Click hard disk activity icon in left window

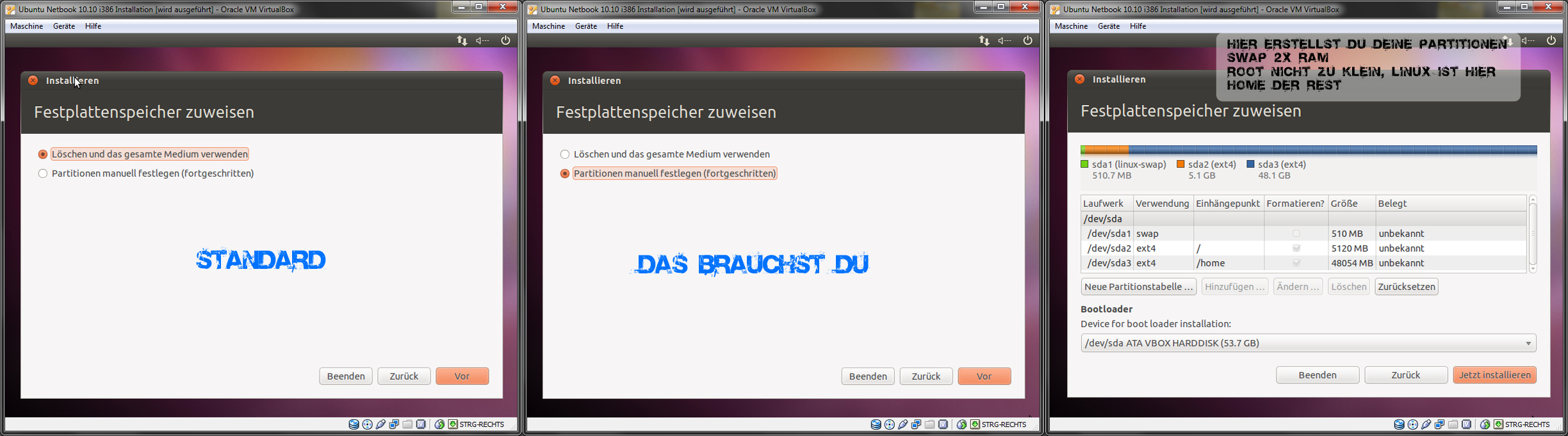[x=354, y=424]
